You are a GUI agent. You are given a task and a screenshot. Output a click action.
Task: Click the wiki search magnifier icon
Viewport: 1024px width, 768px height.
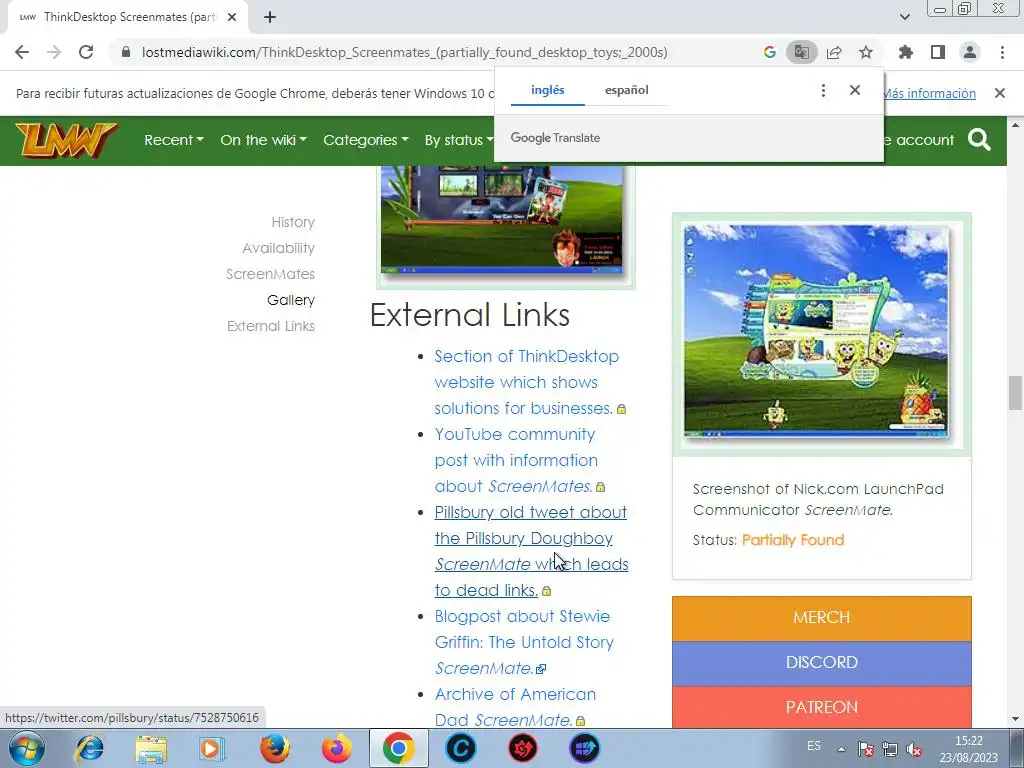979,140
